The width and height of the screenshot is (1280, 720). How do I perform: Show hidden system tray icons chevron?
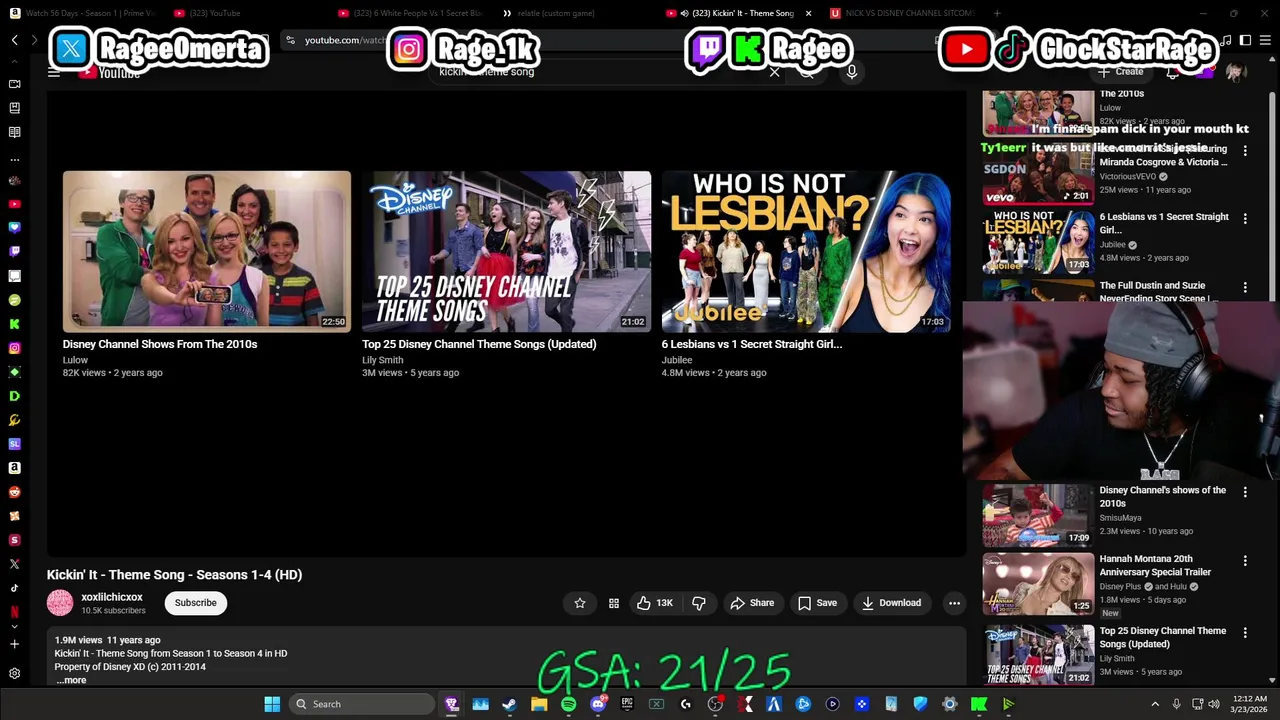click(1155, 704)
